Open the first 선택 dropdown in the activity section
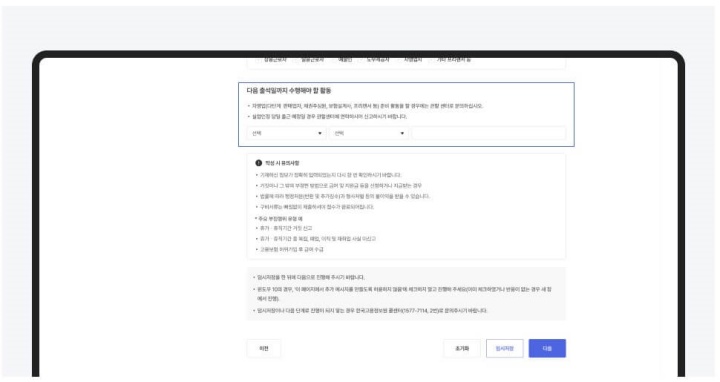 (287, 133)
